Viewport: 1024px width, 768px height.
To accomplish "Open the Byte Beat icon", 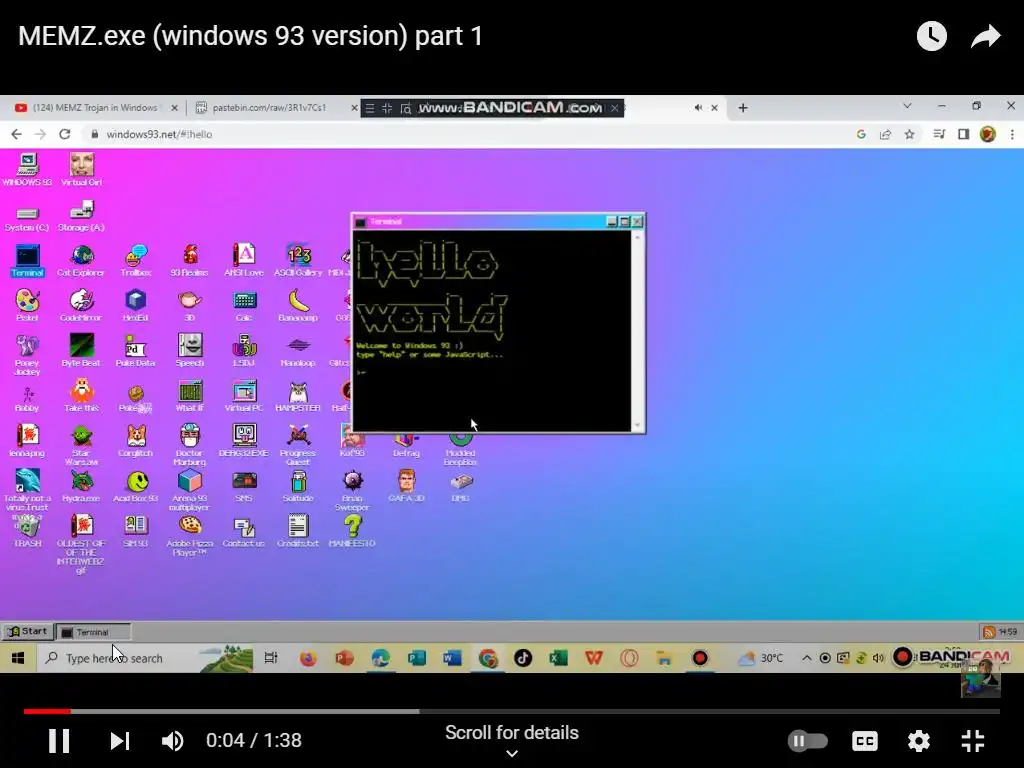I will [x=81, y=350].
